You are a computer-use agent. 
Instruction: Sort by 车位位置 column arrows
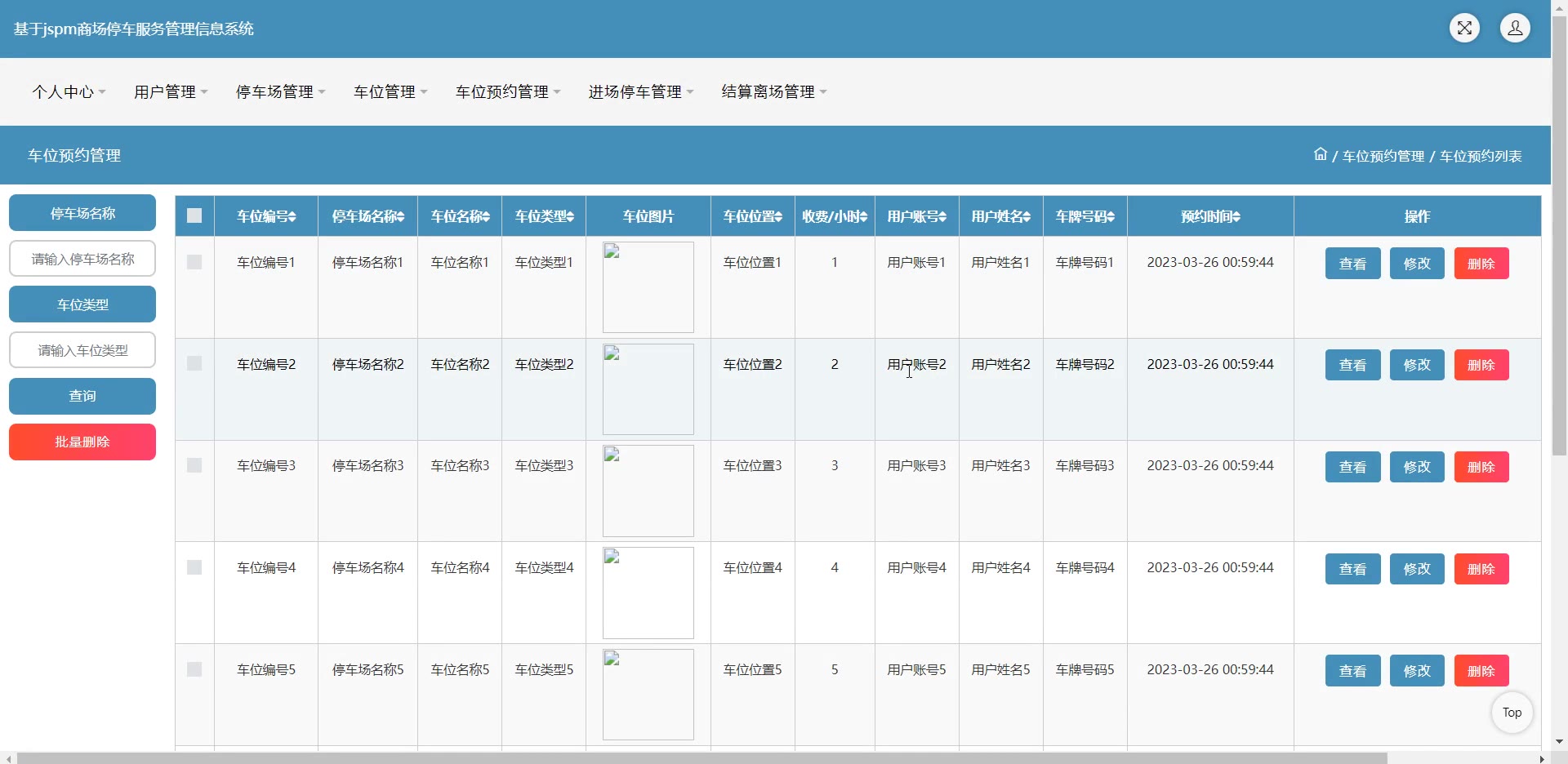click(x=778, y=217)
